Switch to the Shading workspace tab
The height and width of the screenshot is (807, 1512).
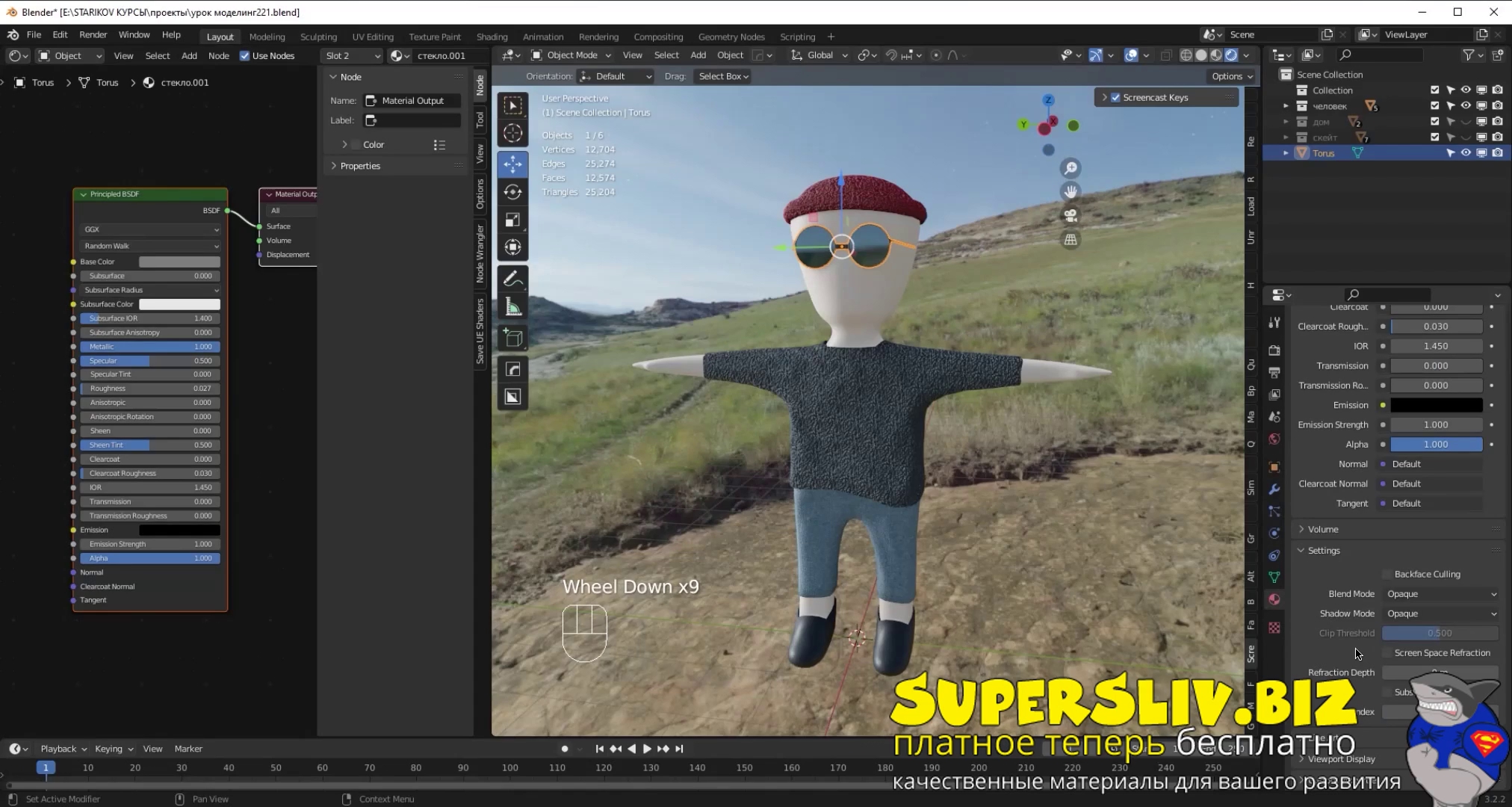(492, 36)
